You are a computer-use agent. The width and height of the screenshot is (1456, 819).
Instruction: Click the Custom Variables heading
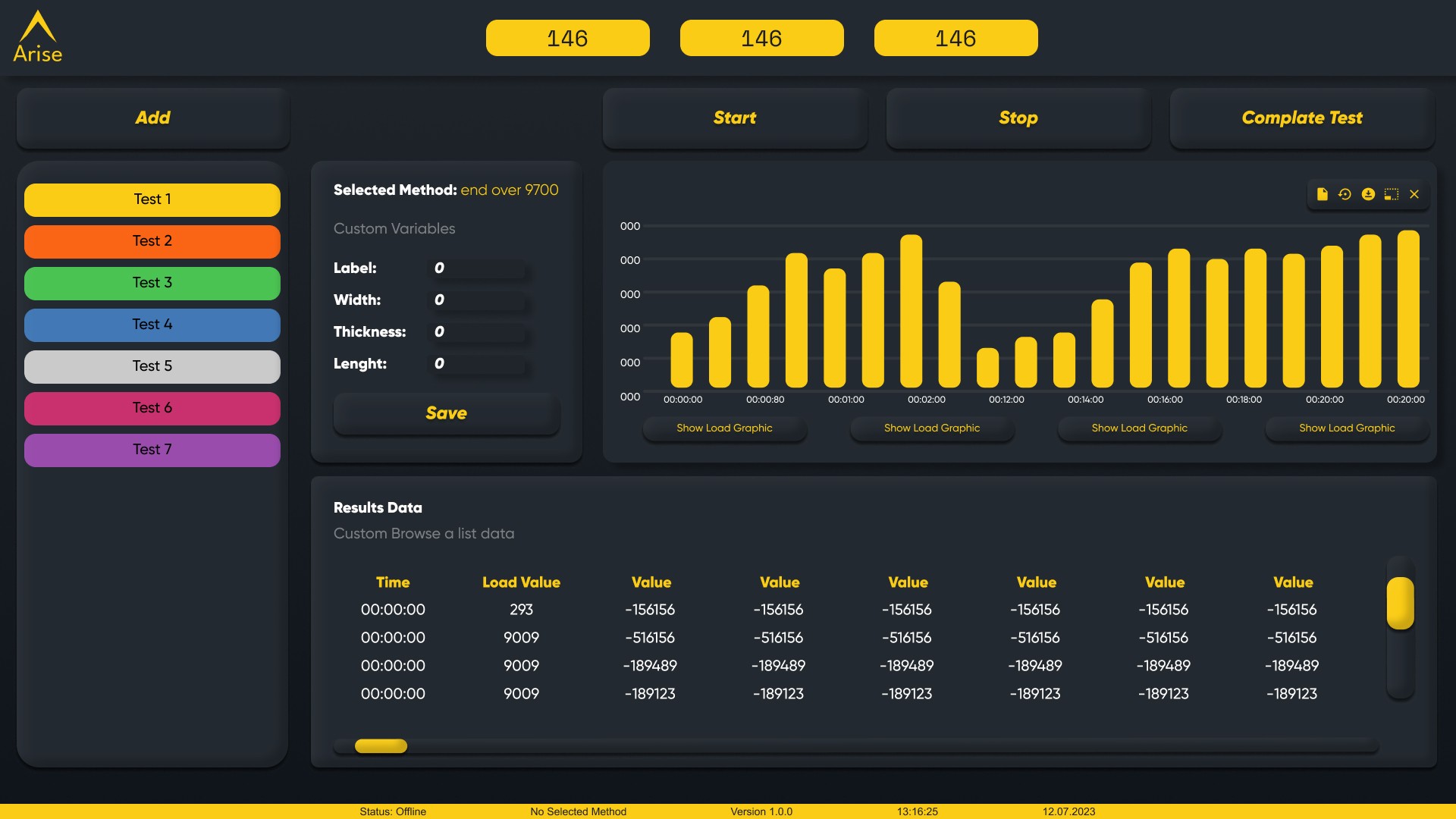(394, 229)
